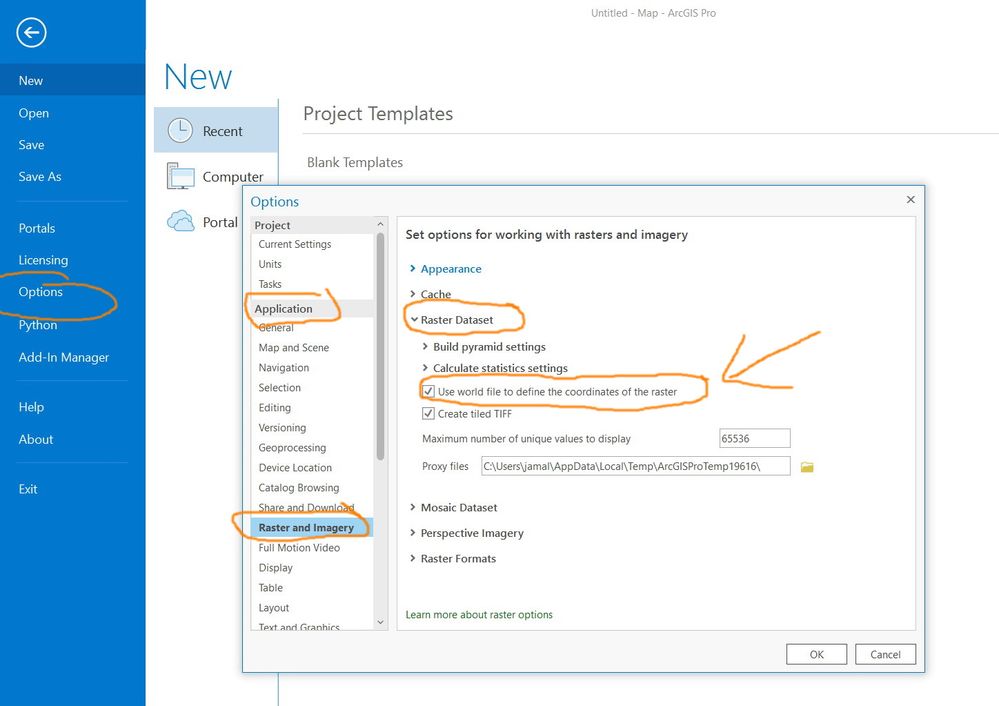Viewport: 999px width, 706px height.
Task: Open the Licensing menu item
Action: (x=43, y=260)
